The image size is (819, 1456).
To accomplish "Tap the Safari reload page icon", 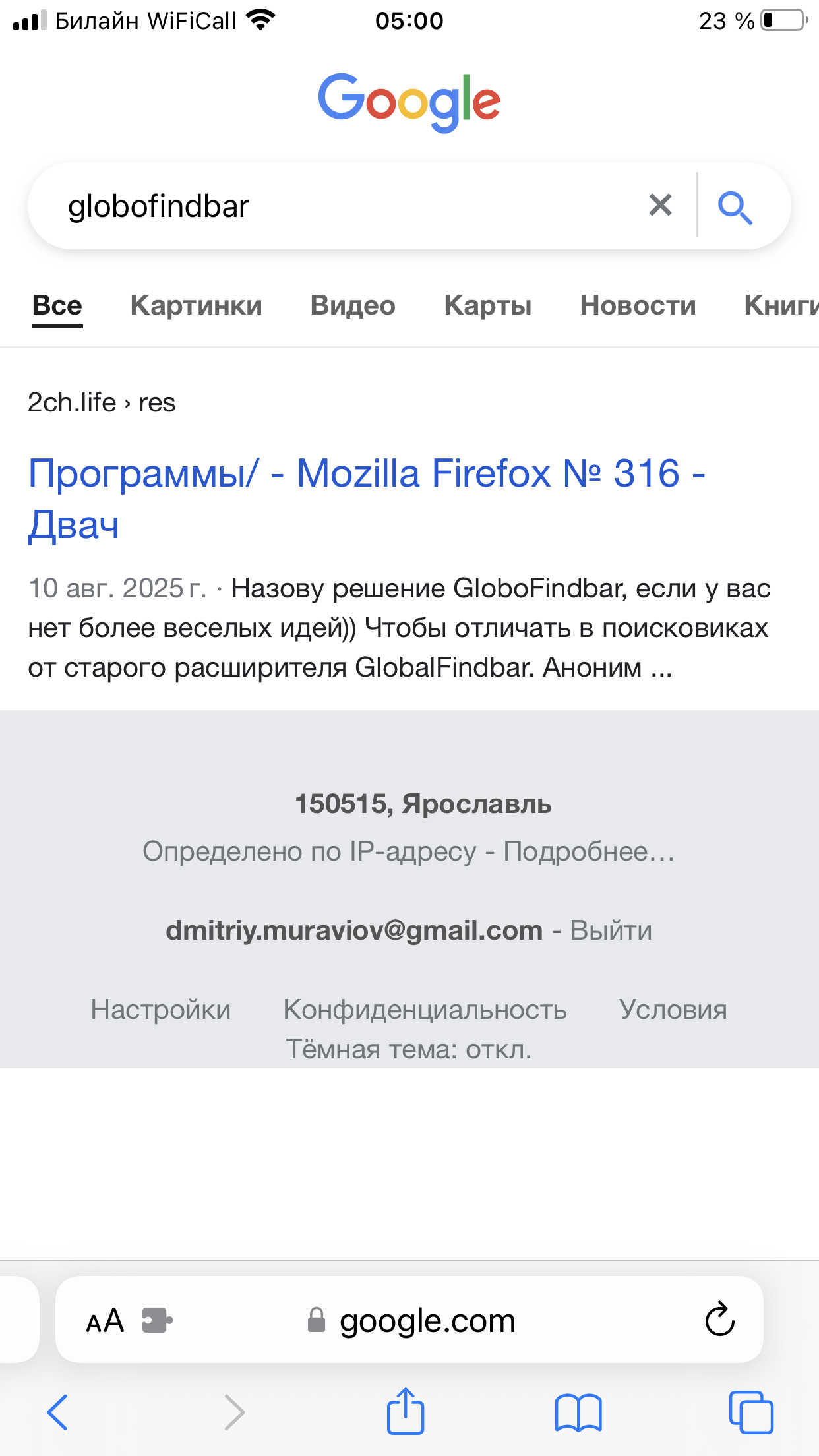I will click(719, 1319).
